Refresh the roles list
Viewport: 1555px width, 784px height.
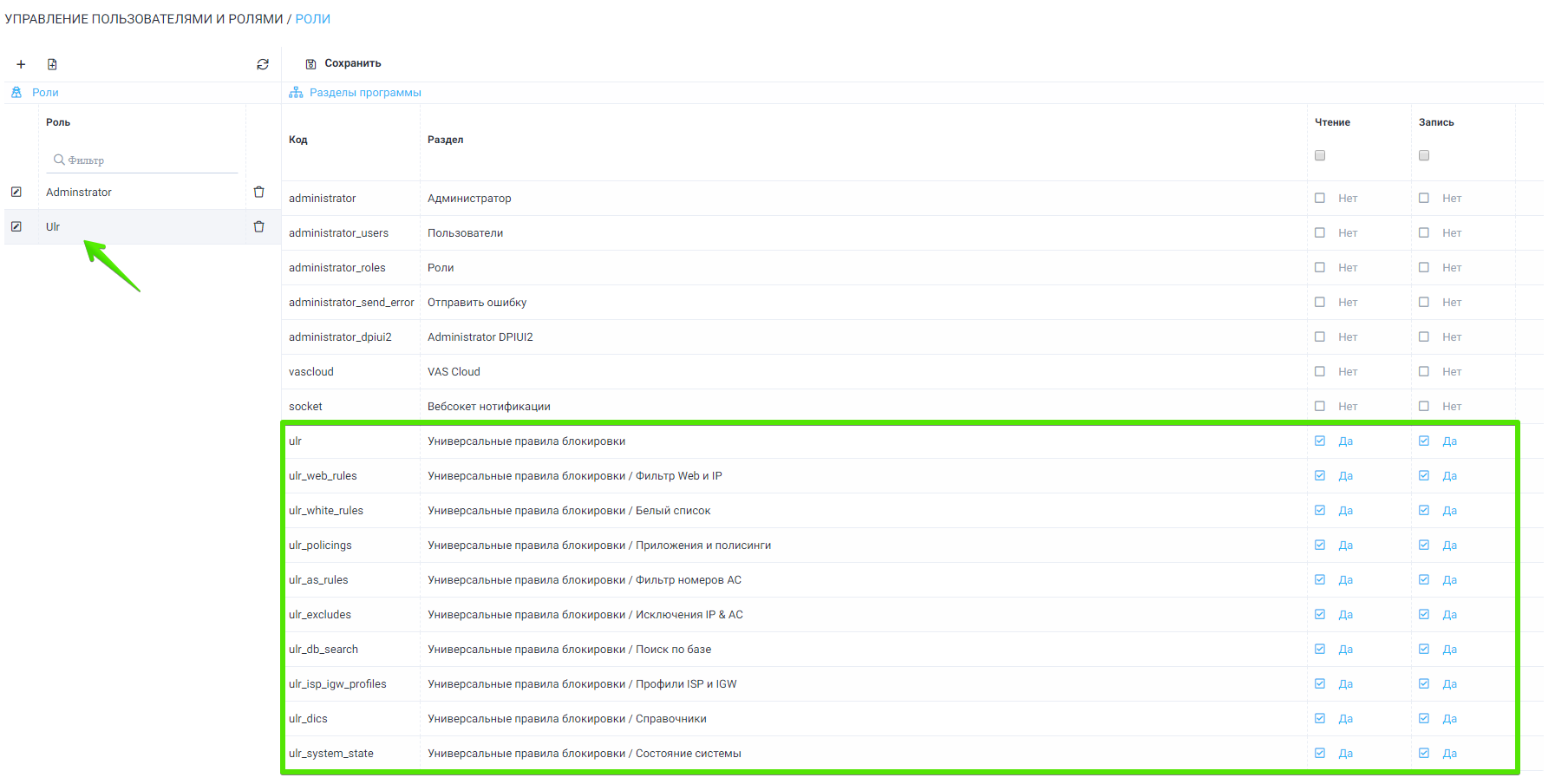263,64
